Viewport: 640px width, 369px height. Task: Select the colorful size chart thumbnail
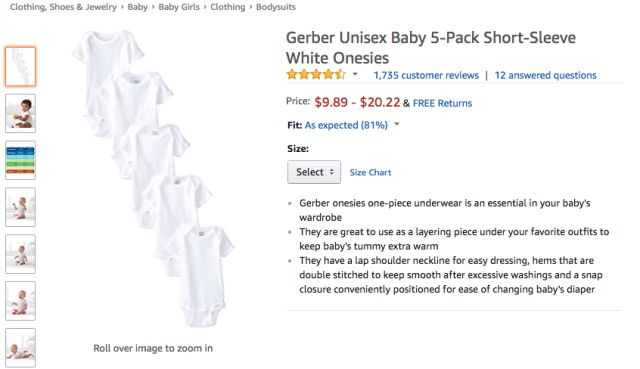point(20,160)
